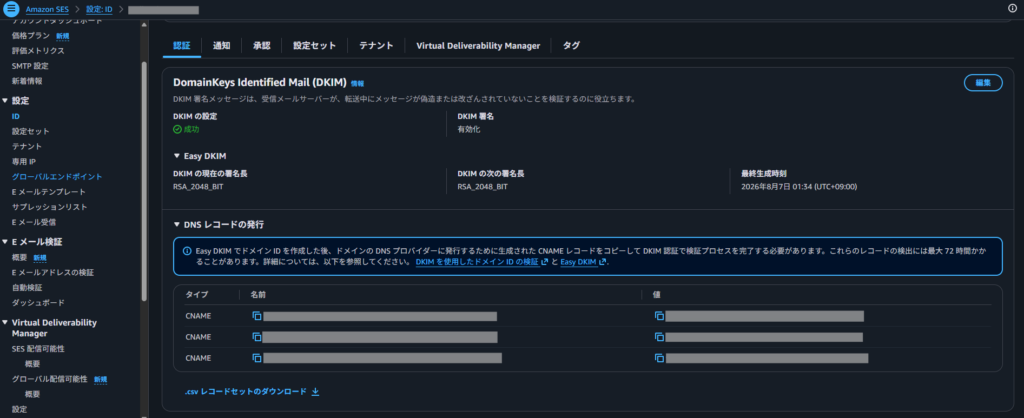Open テナント in the sidebar
1024x418 pixels.
[27, 146]
